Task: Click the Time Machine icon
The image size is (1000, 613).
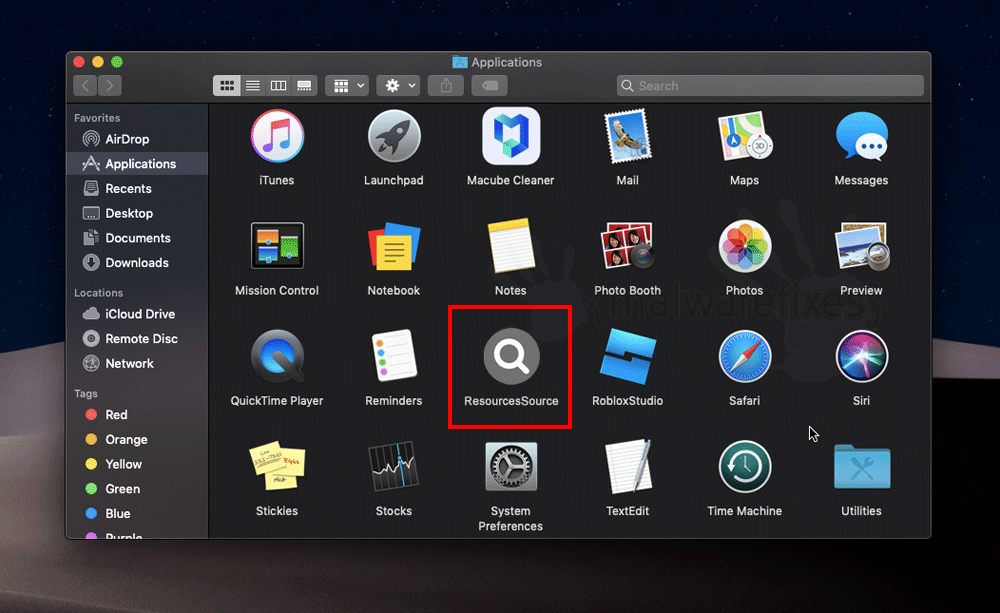Action: (x=744, y=467)
